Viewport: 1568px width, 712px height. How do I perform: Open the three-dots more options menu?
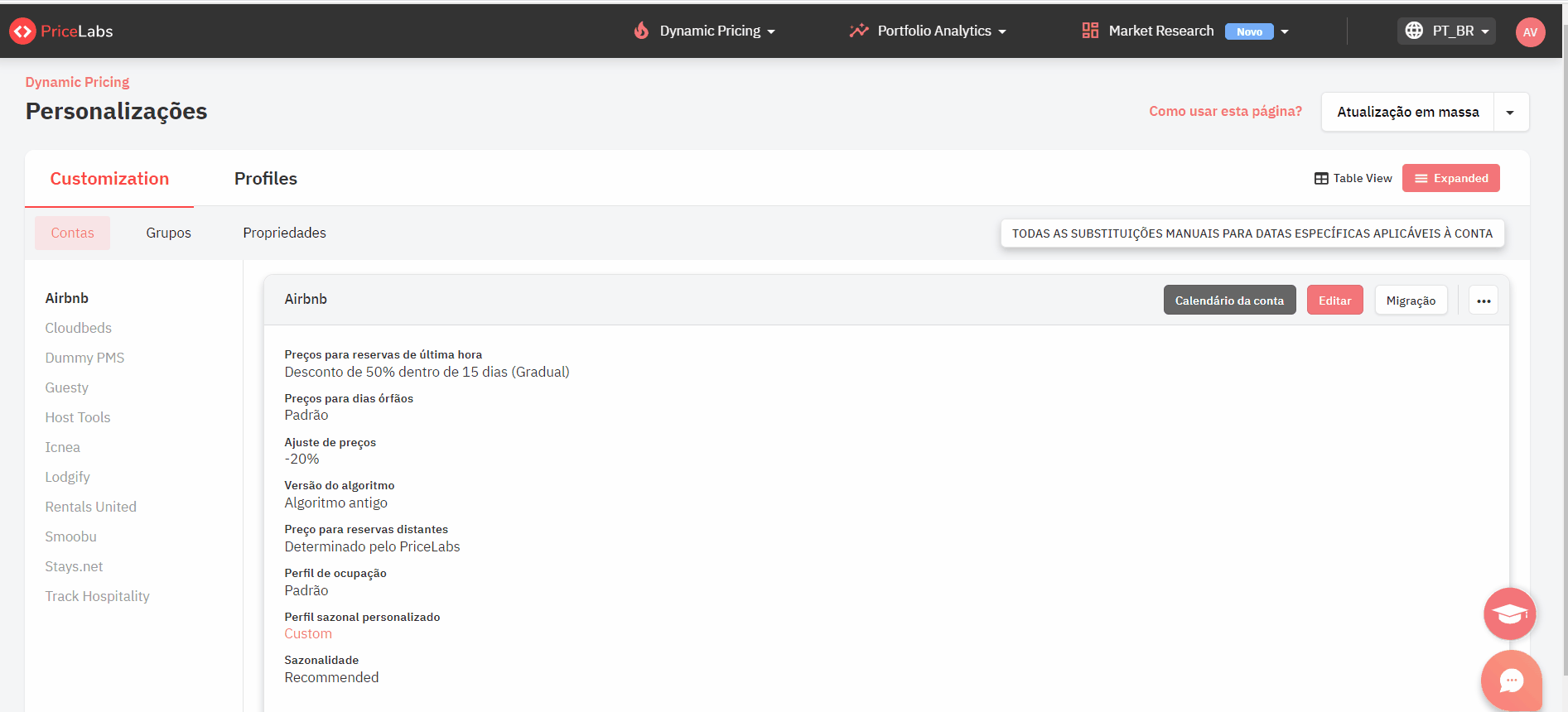pyautogui.click(x=1484, y=301)
